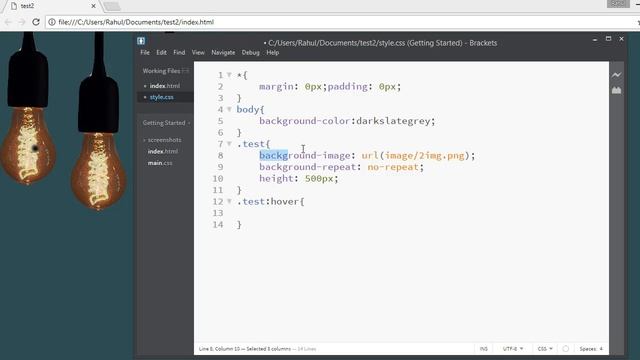Click 'height' property on line 10
The image size is (640, 360).
point(276,178)
